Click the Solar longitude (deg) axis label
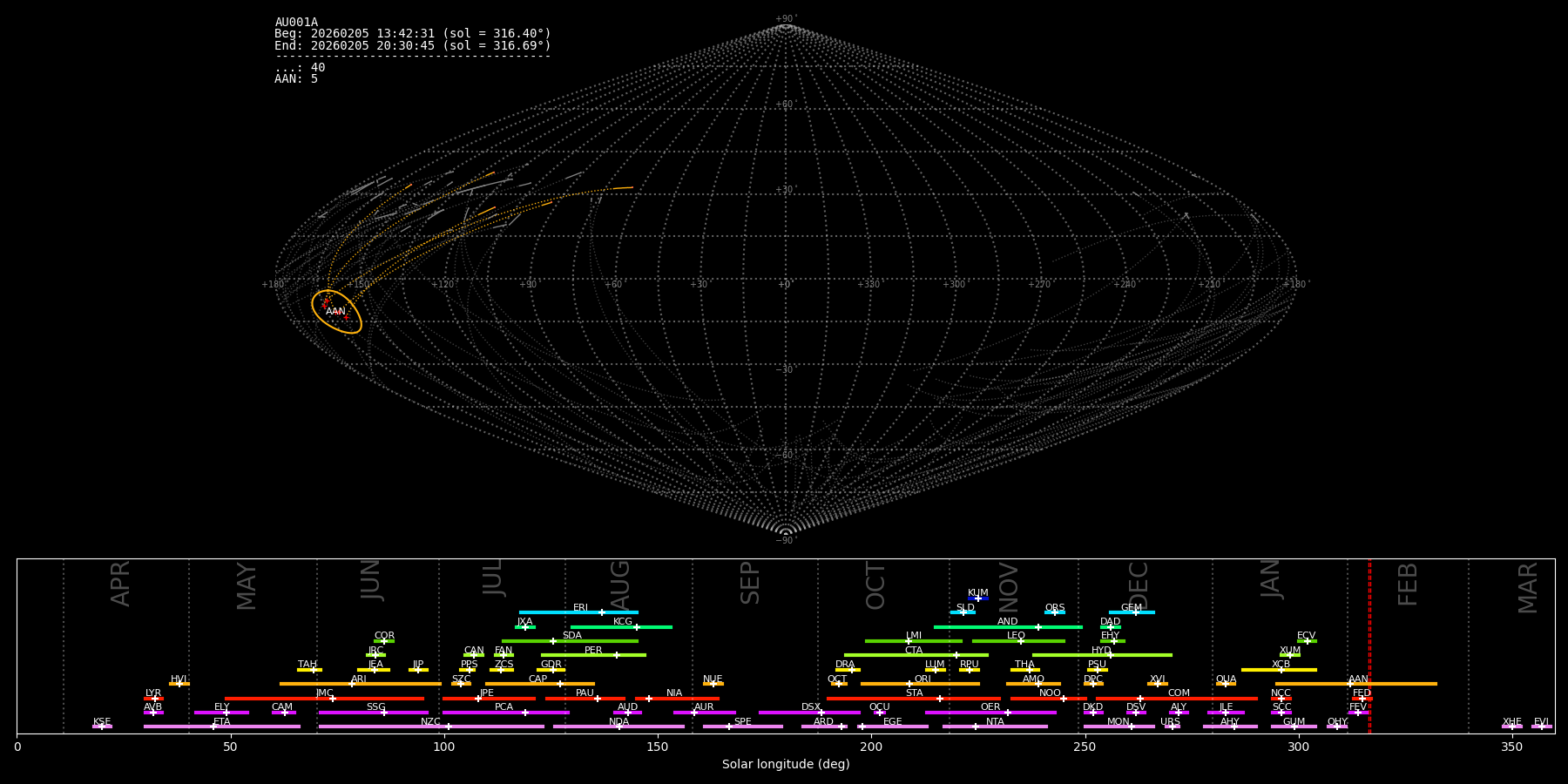The width and height of the screenshot is (1568, 784). [786, 765]
